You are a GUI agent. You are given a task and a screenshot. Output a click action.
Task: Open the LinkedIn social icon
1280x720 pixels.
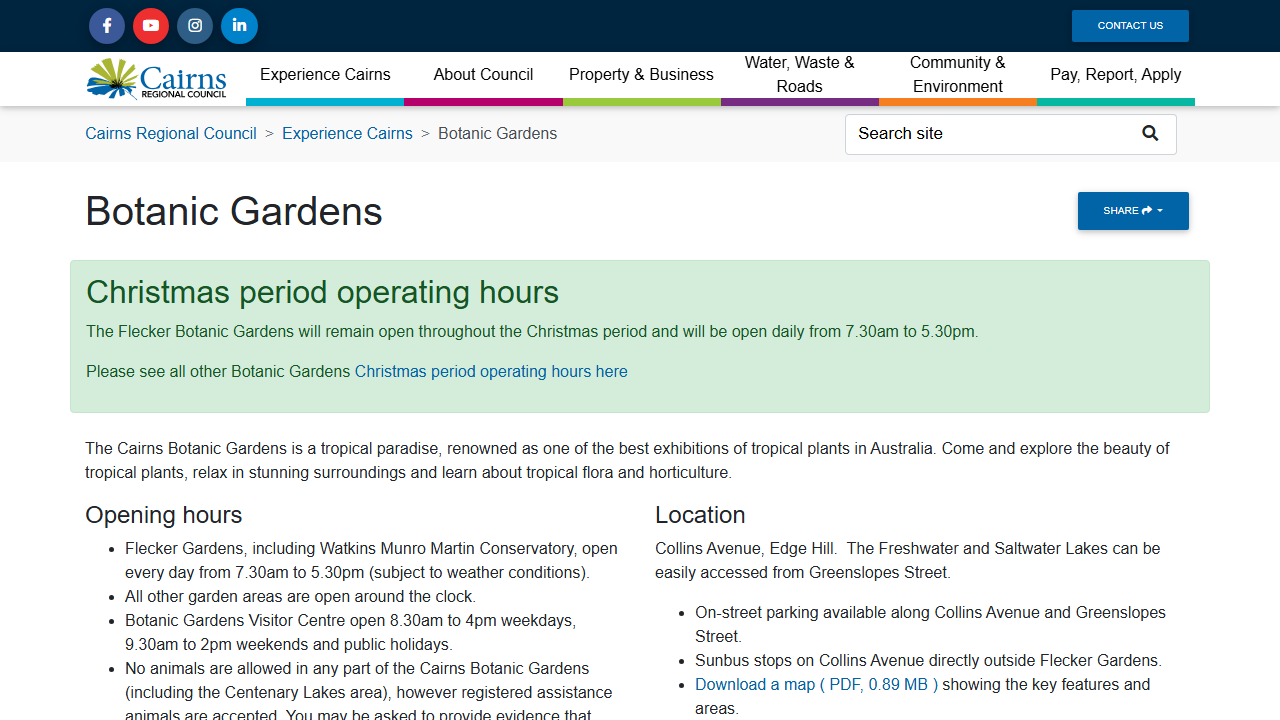coord(239,26)
